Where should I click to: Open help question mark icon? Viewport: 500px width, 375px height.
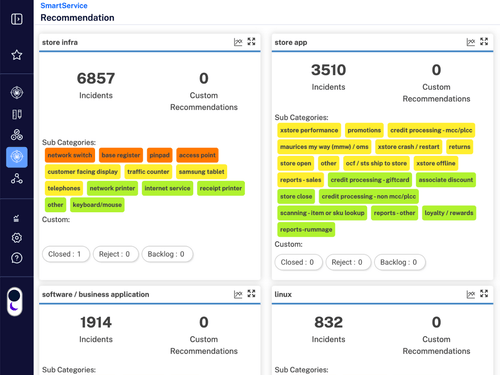coord(17,258)
